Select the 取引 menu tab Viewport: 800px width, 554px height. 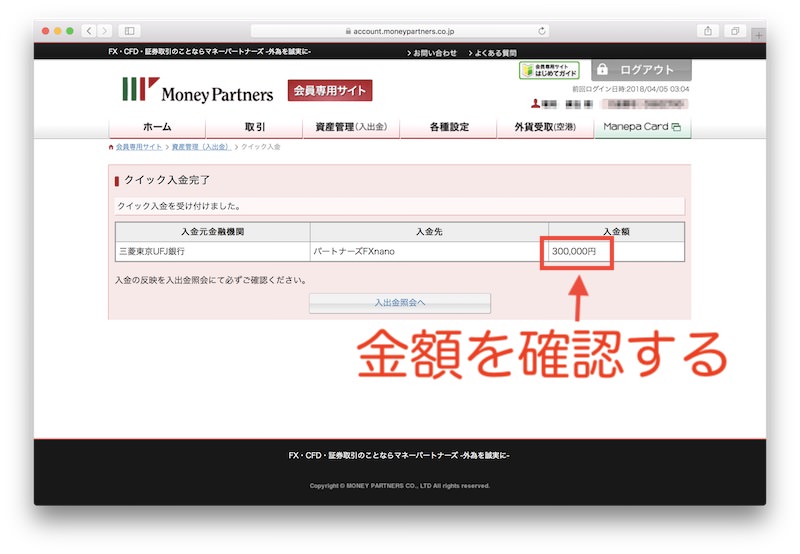255,127
